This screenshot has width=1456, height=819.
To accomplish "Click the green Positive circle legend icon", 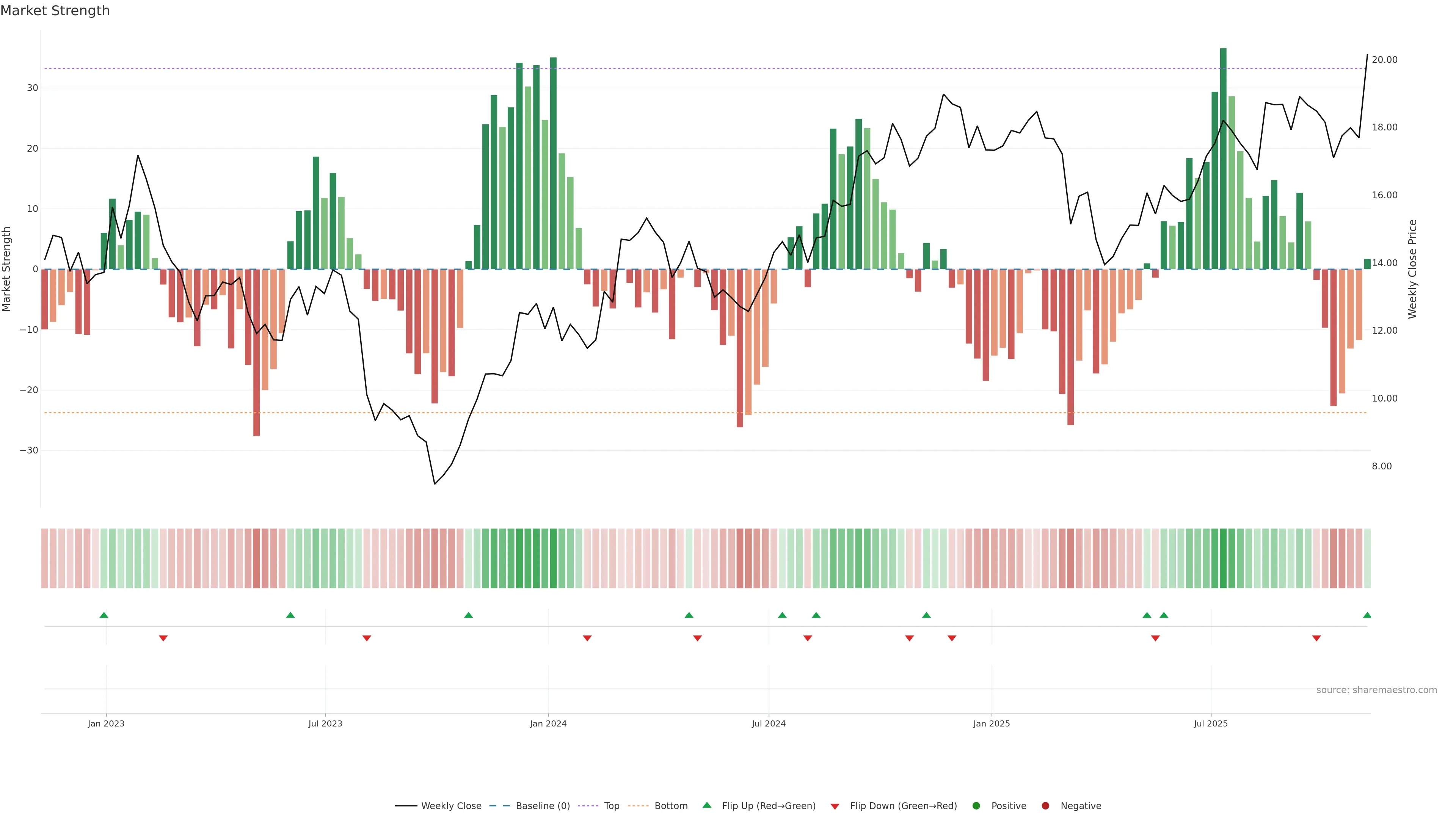I will (x=976, y=805).
